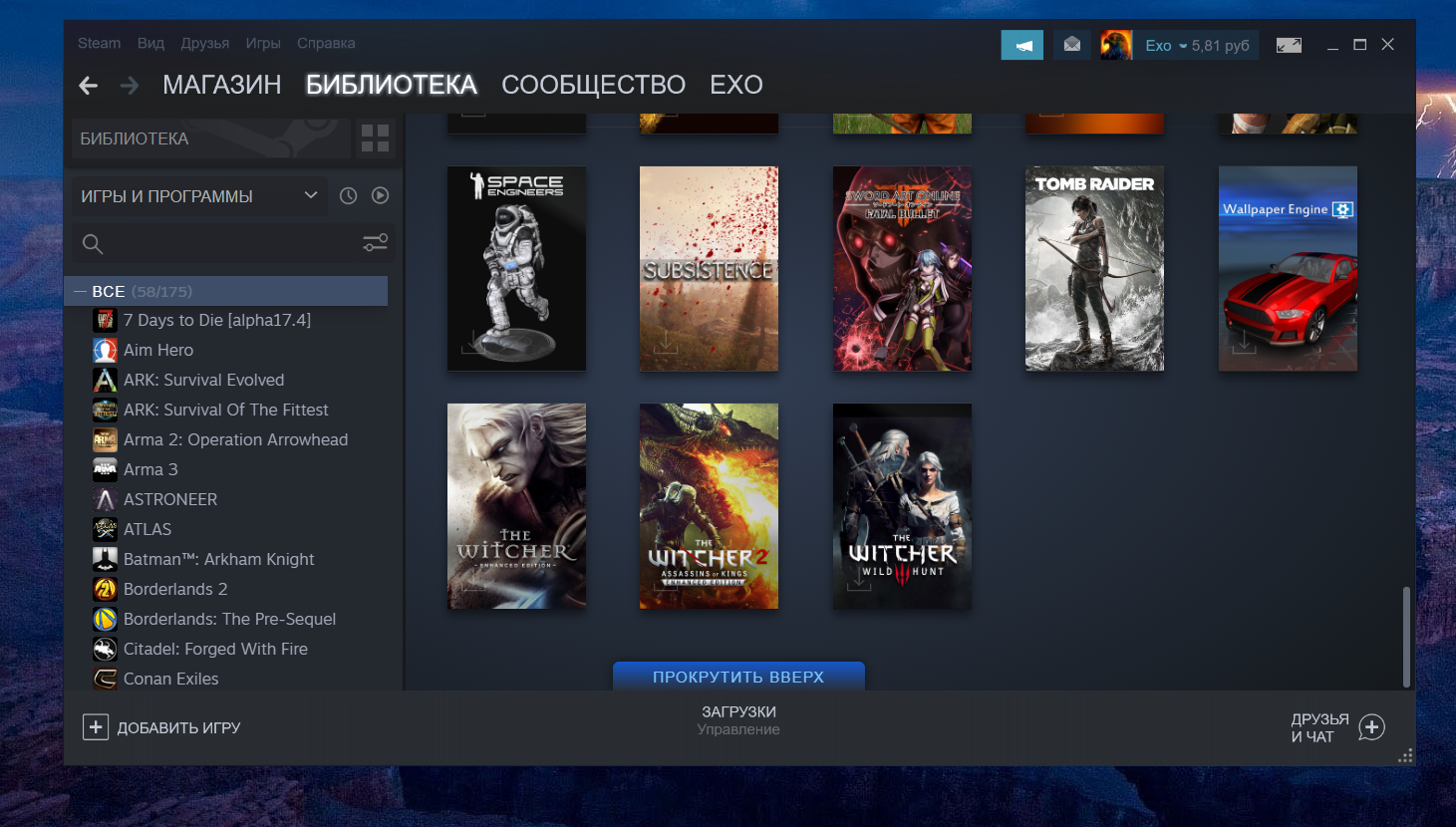
Task: Open the notifications envelope icon
Action: 1071,45
